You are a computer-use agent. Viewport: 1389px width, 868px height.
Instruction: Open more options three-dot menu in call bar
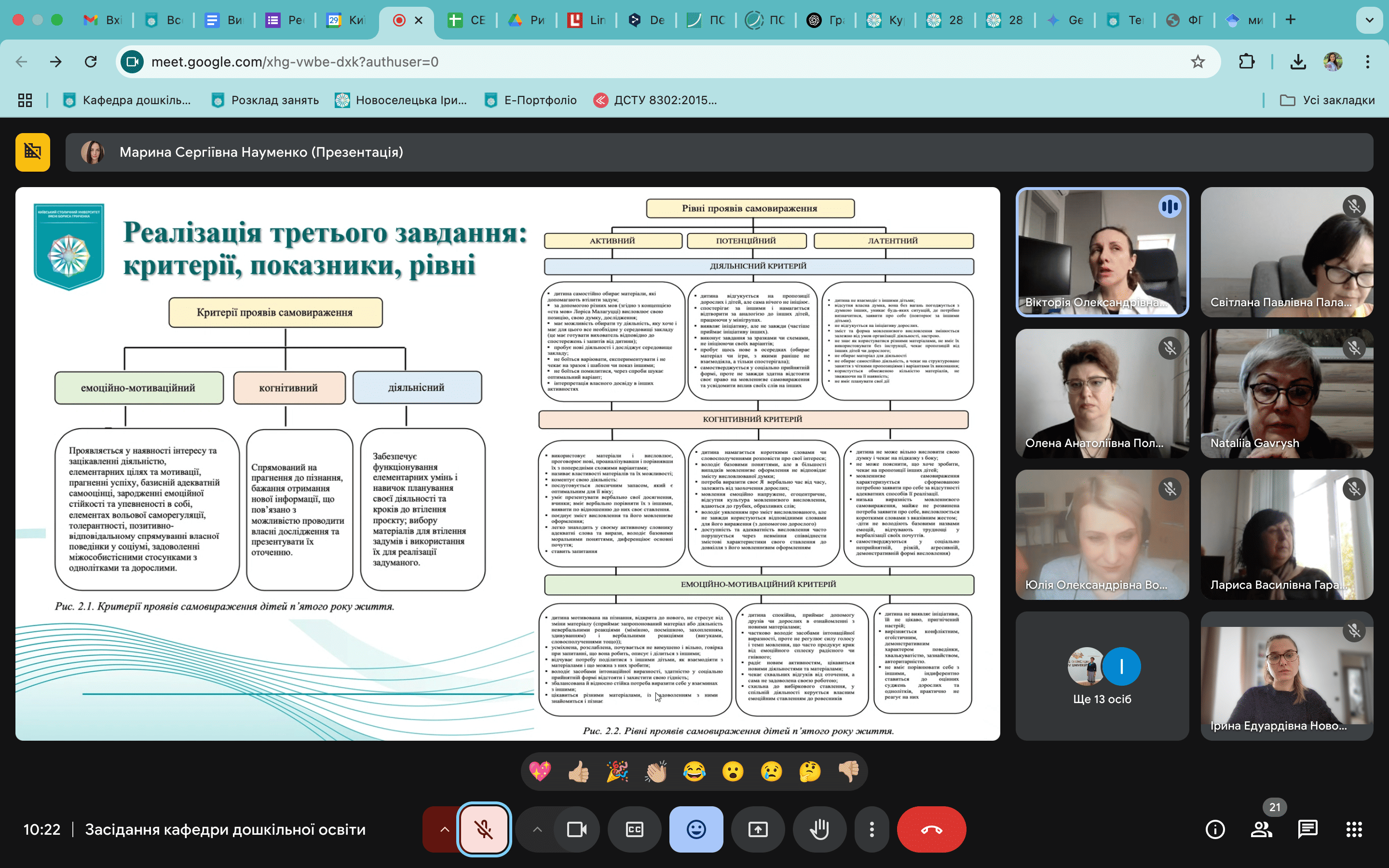tap(872, 829)
